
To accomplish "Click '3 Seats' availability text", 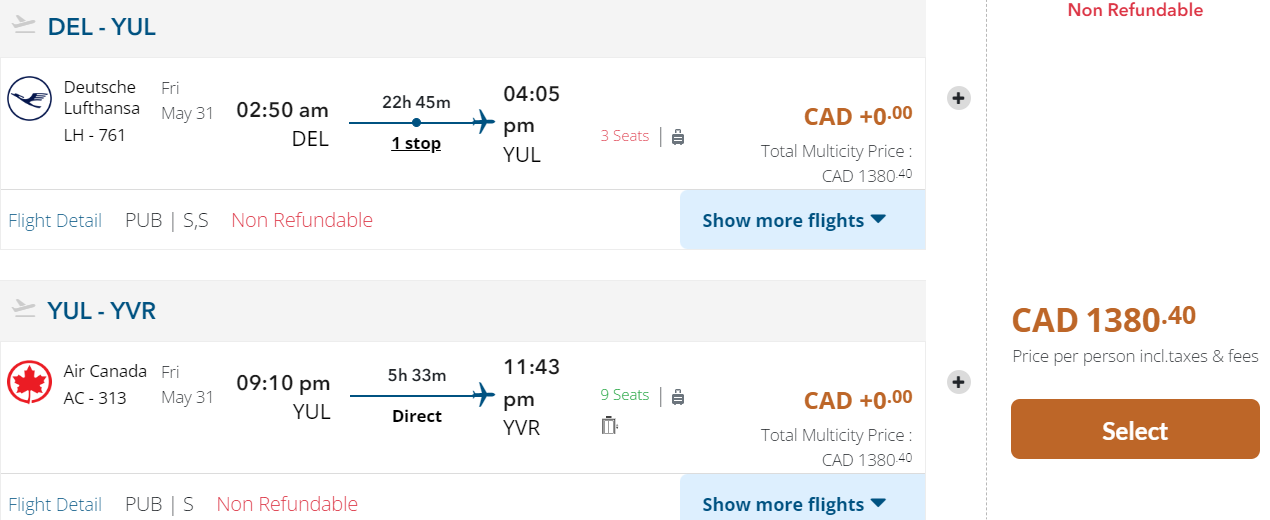I will pyautogui.click(x=625, y=136).
